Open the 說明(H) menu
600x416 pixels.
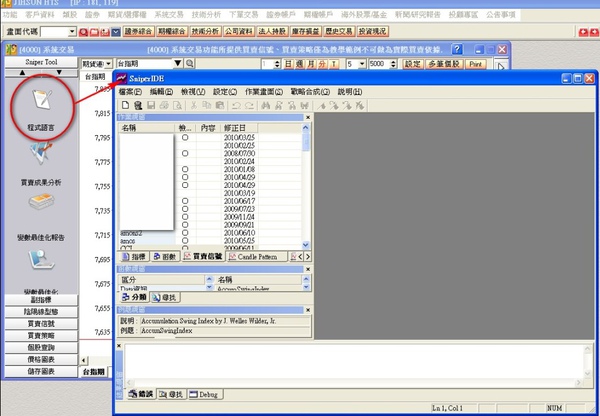[x=350, y=92]
